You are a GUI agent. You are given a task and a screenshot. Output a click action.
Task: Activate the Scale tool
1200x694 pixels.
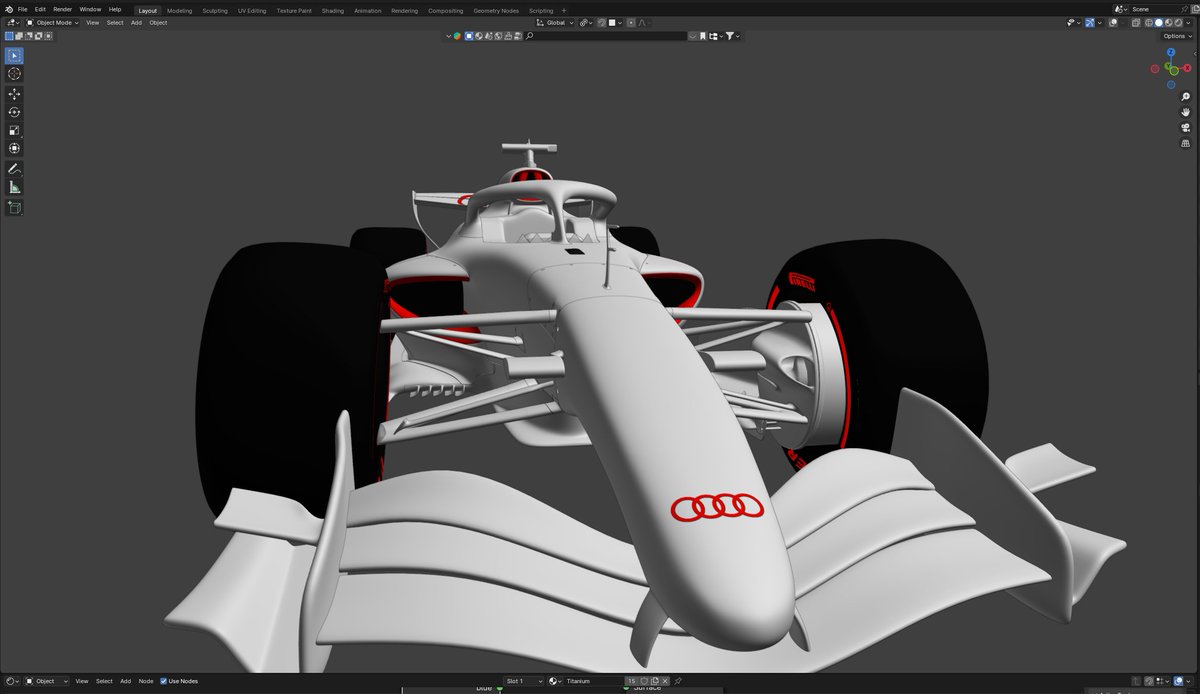pos(14,130)
